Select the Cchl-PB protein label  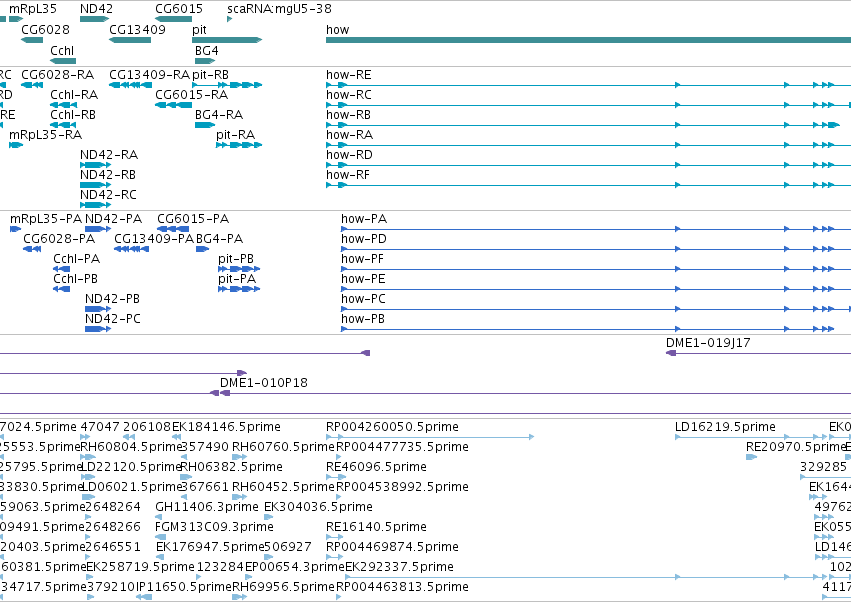75,279
